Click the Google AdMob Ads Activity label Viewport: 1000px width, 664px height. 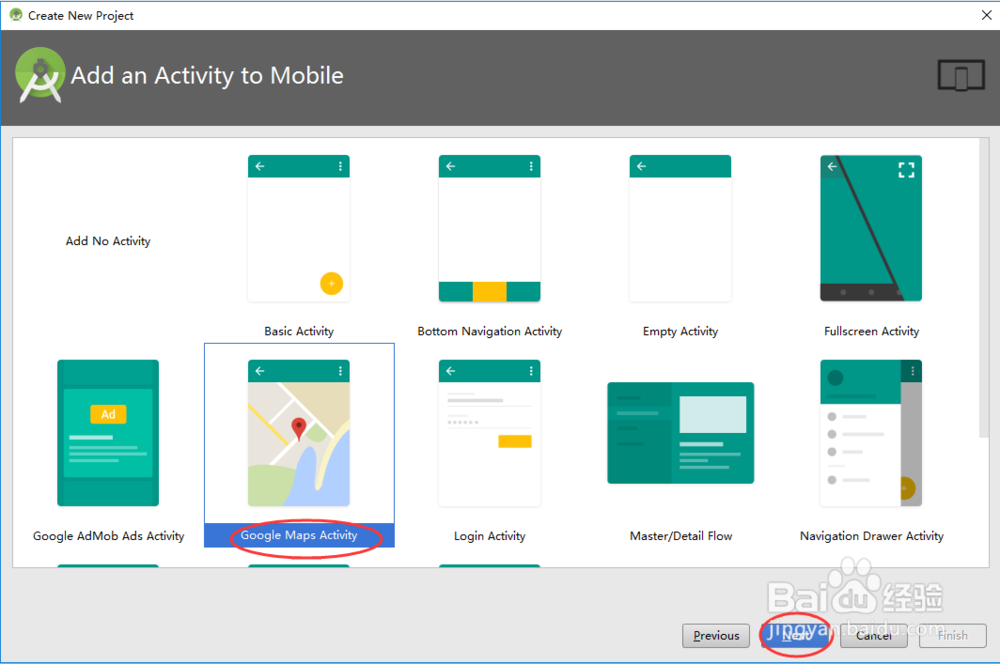click(x=108, y=536)
